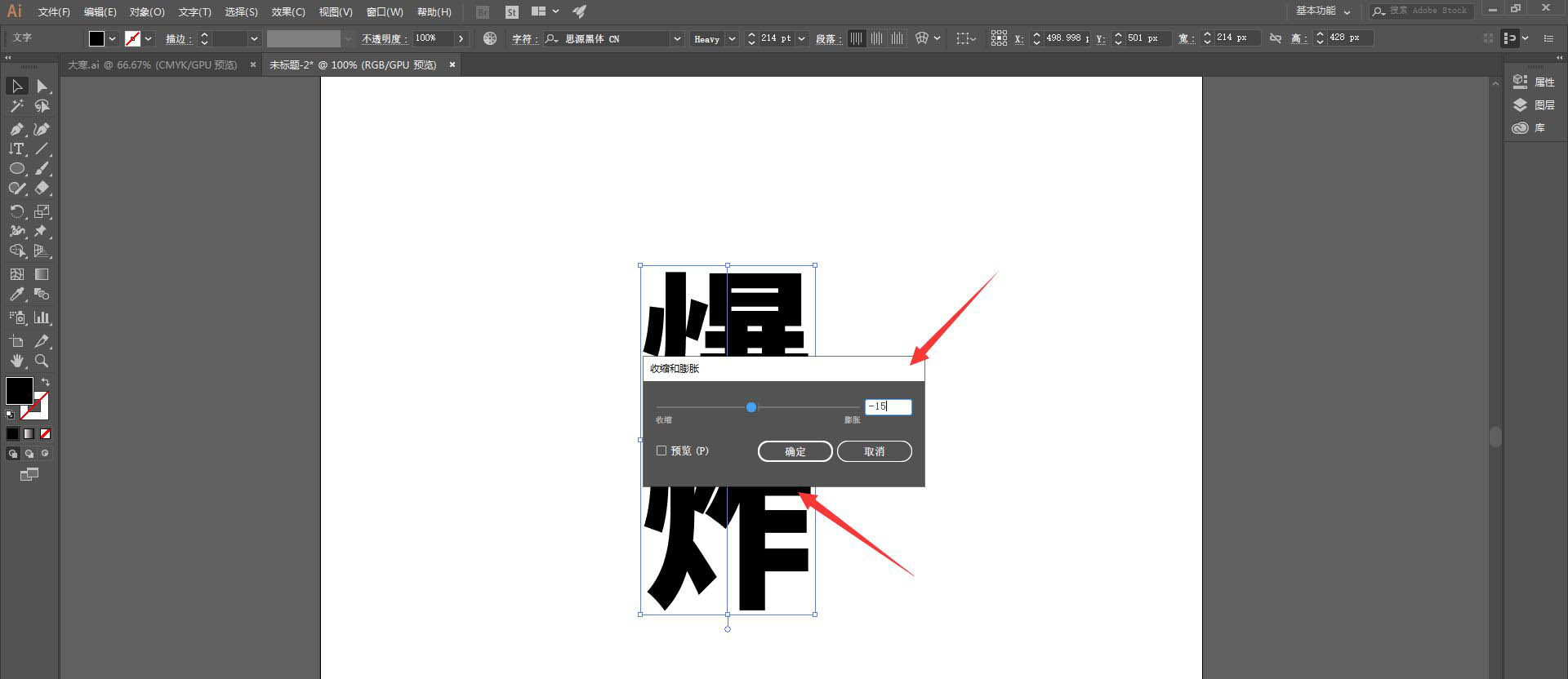Select the Mesh tool
This screenshot has width=1568, height=679.
coord(17,274)
